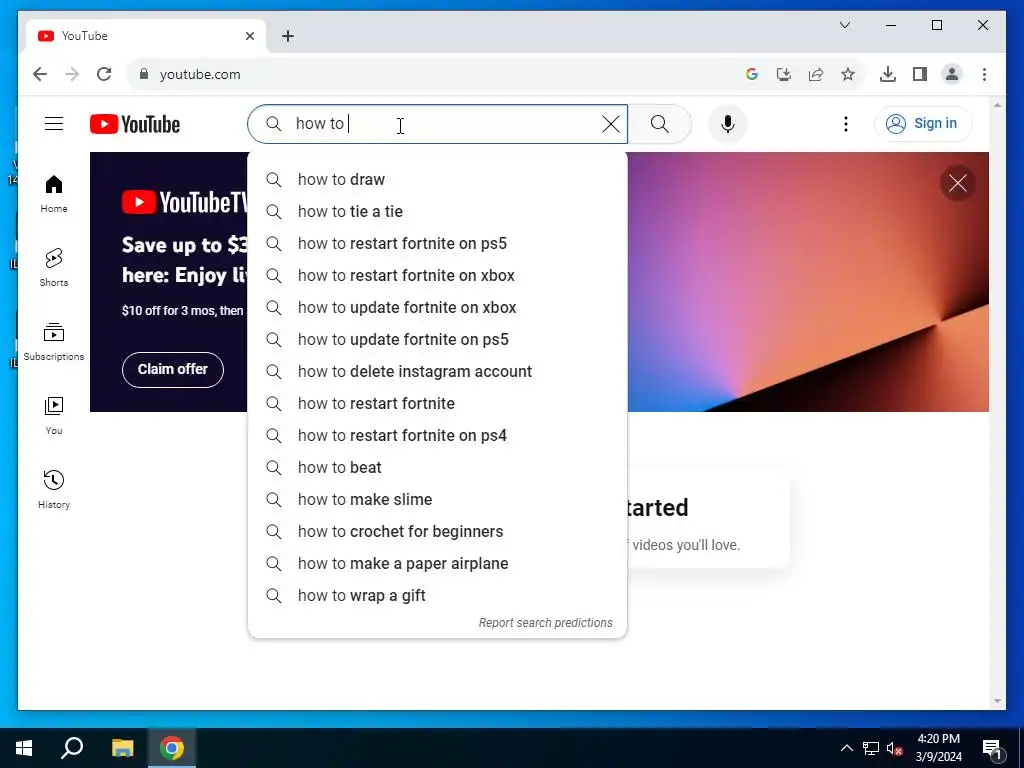1024x768 pixels.
Task: Choose "how to restart fortnite on xbox"
Action: (438, 276)
